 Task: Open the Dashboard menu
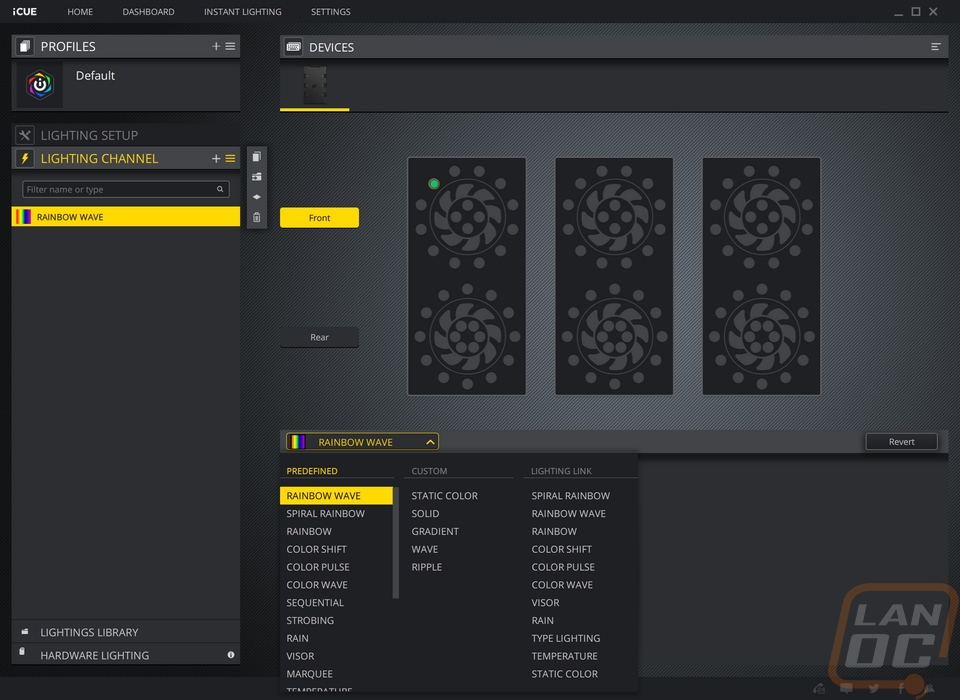pos(148,12)
